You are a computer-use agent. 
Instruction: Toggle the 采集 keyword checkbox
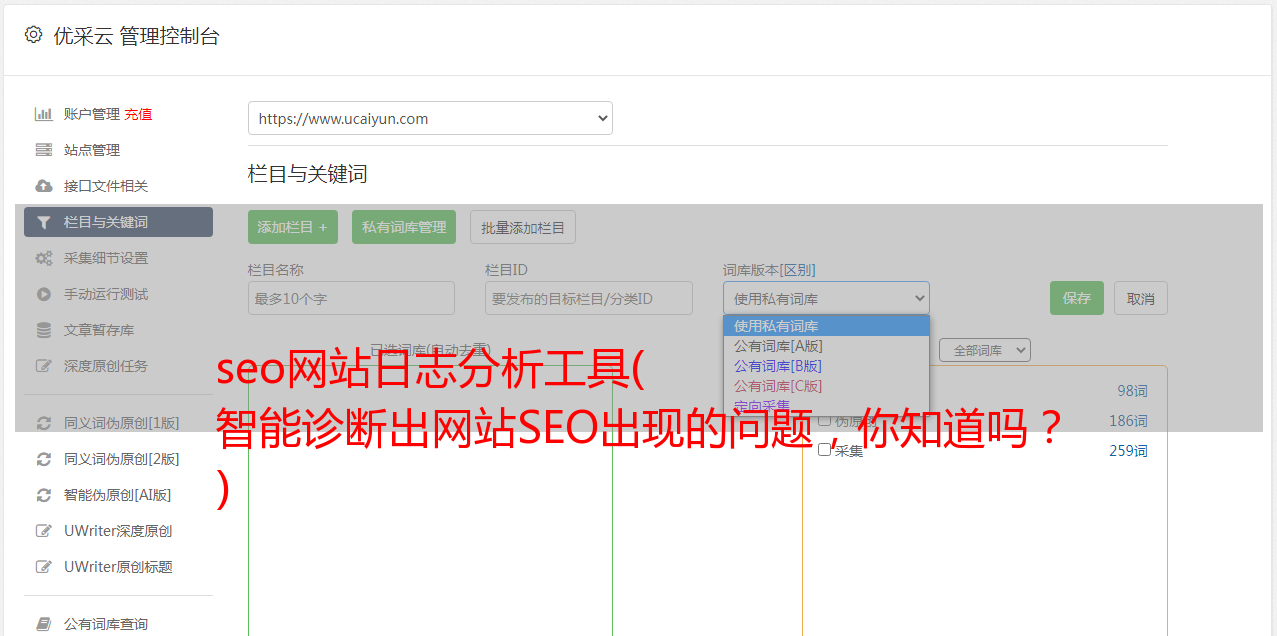(825, 450)
